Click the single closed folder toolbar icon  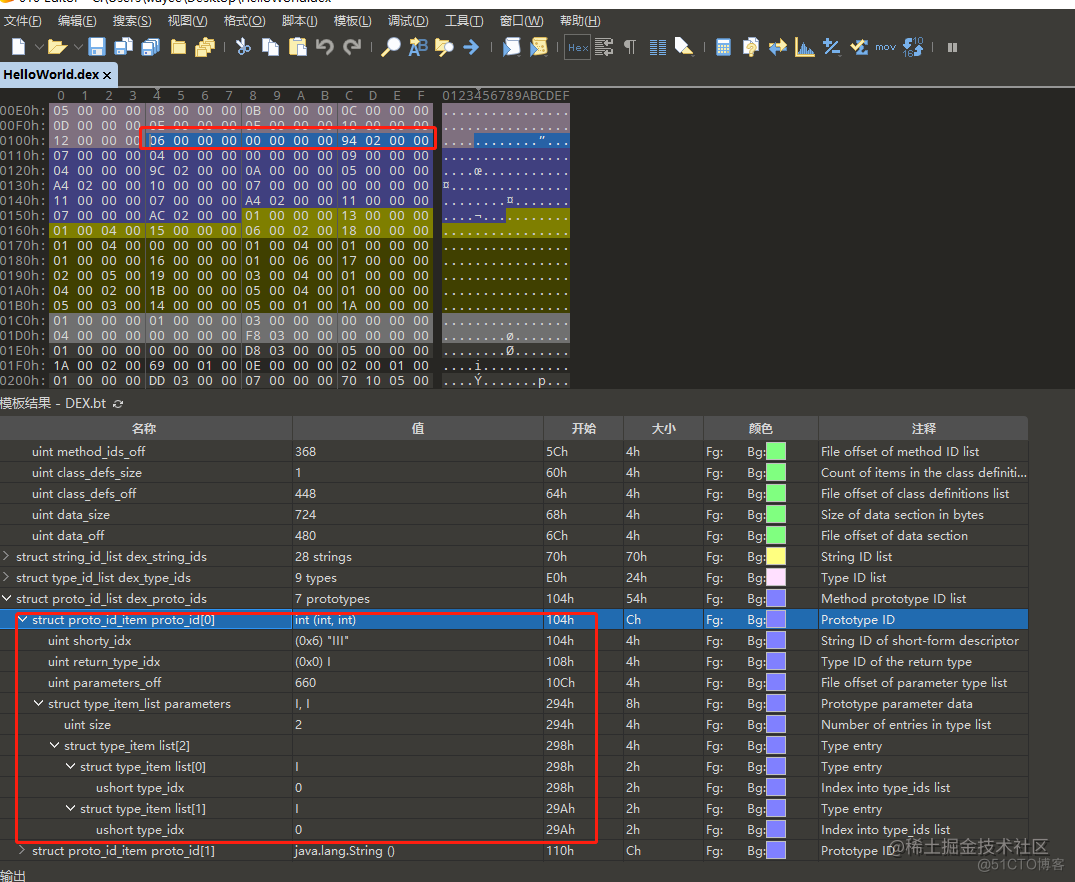(178, 47)
